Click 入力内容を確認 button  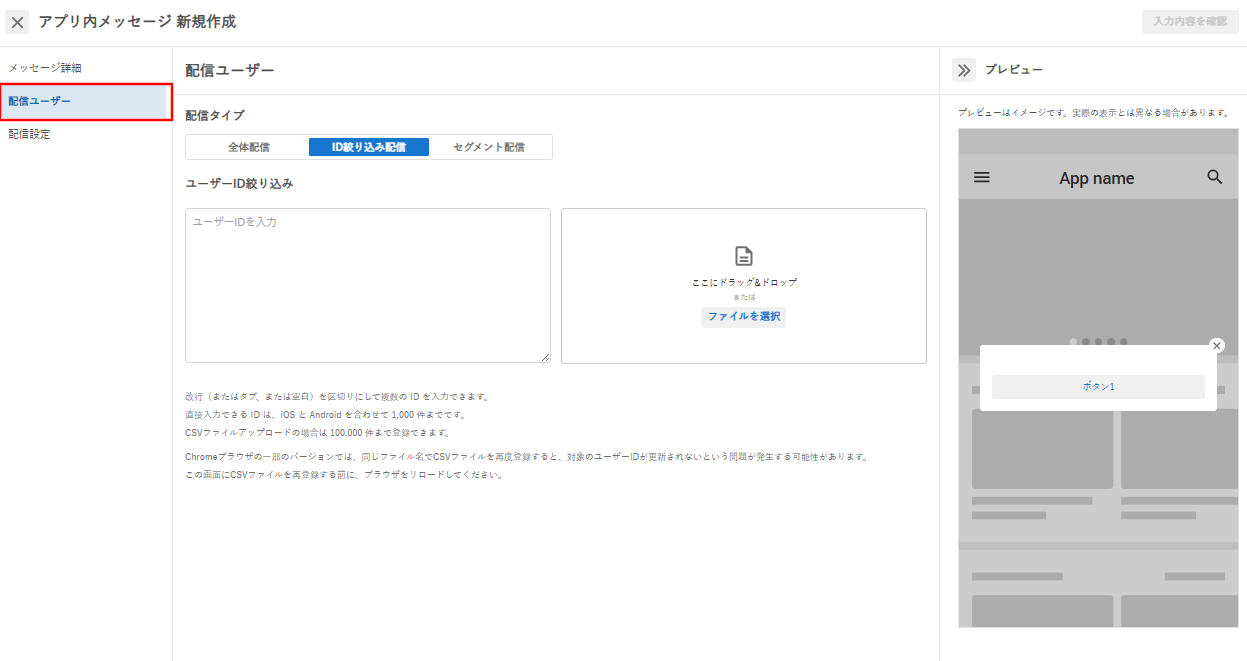click(x=1190, y=21)
